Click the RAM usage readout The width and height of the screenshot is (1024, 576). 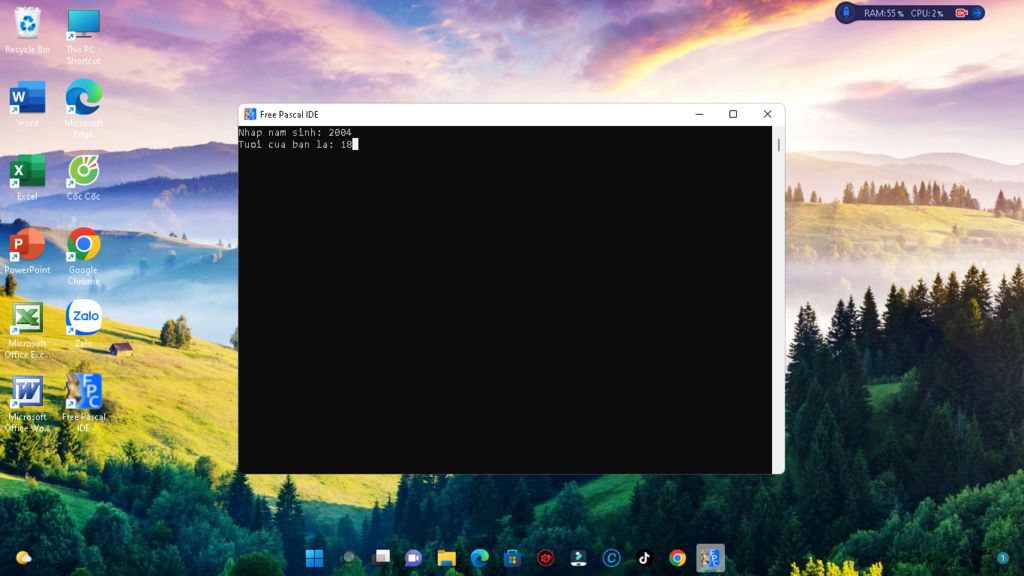(884, 13)
